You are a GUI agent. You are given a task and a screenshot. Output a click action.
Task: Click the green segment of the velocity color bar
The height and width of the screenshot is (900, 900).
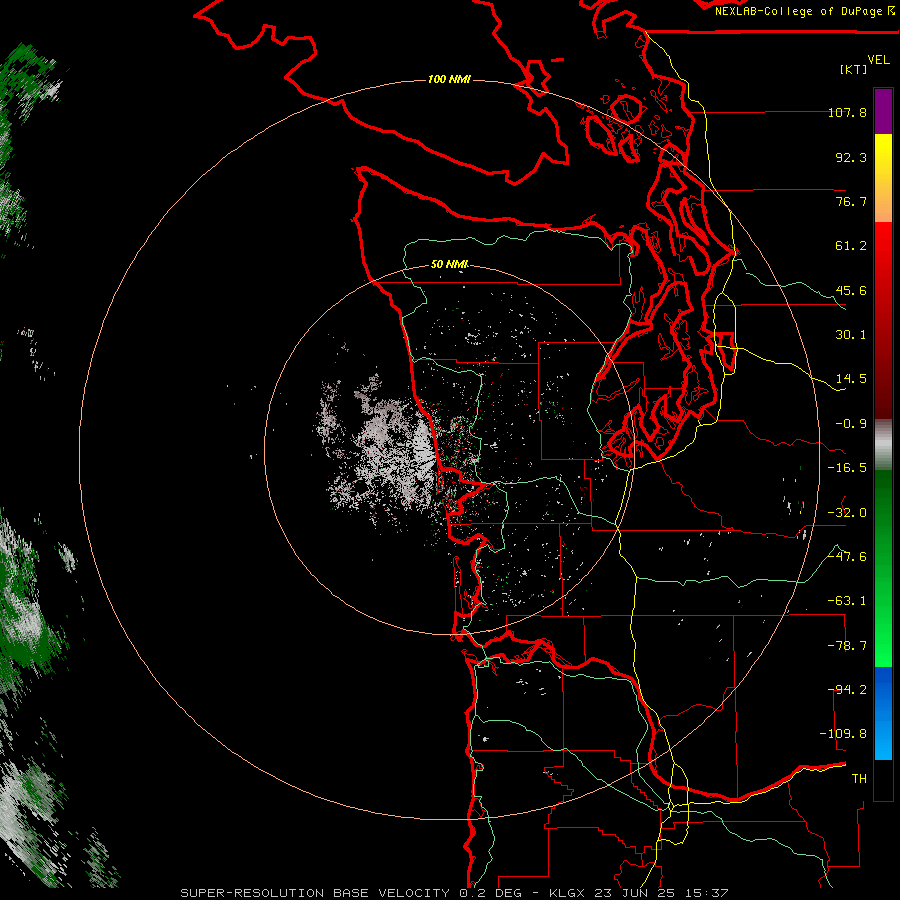(883, 568)
